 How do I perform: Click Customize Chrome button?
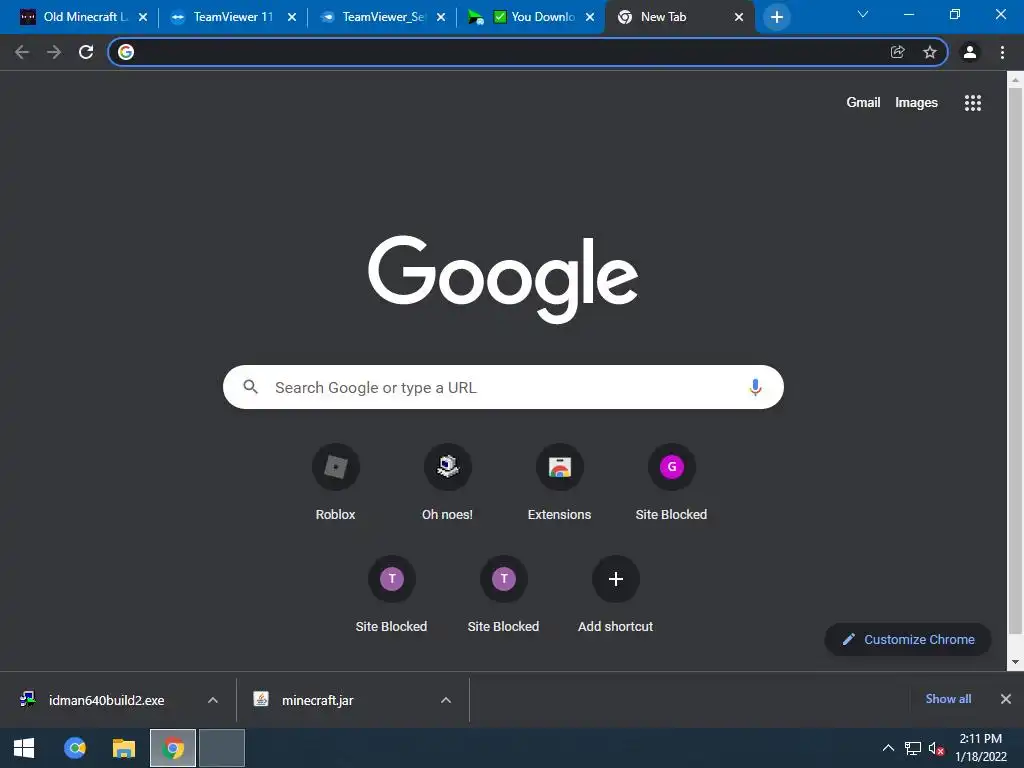[908, 639]
